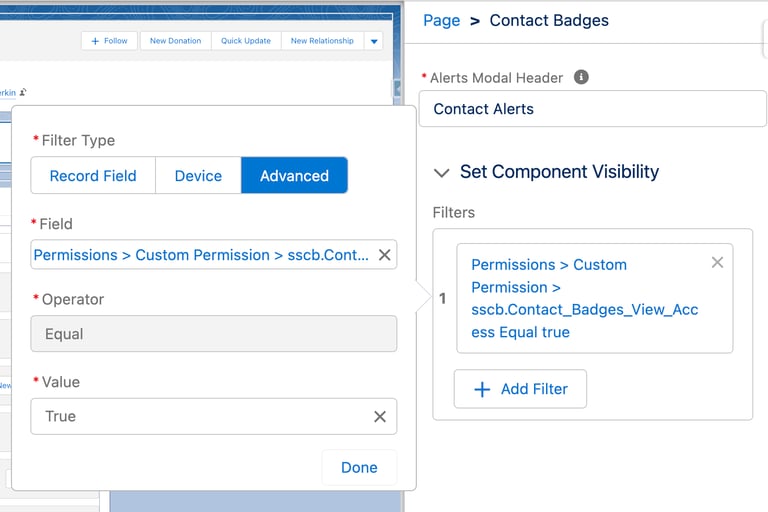The image size is (768, 512).
Task: Select the Device filter type
Action: pos(198,175)
